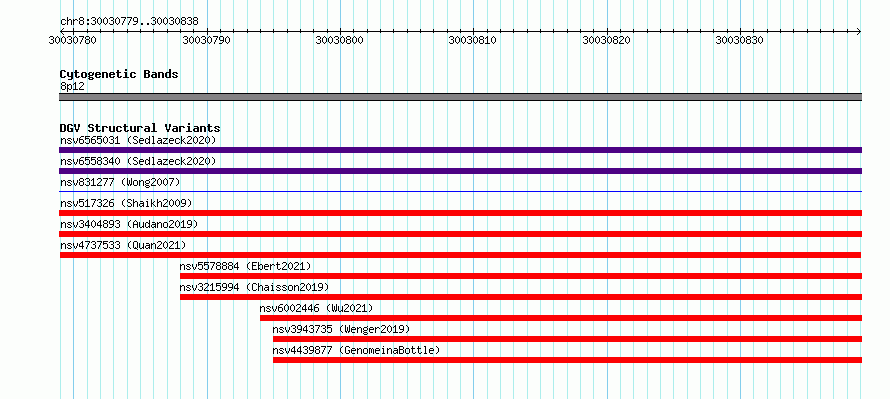890x399 pixels.
Task: Click the red bar under nsv3404893
Action: (460, 234)
